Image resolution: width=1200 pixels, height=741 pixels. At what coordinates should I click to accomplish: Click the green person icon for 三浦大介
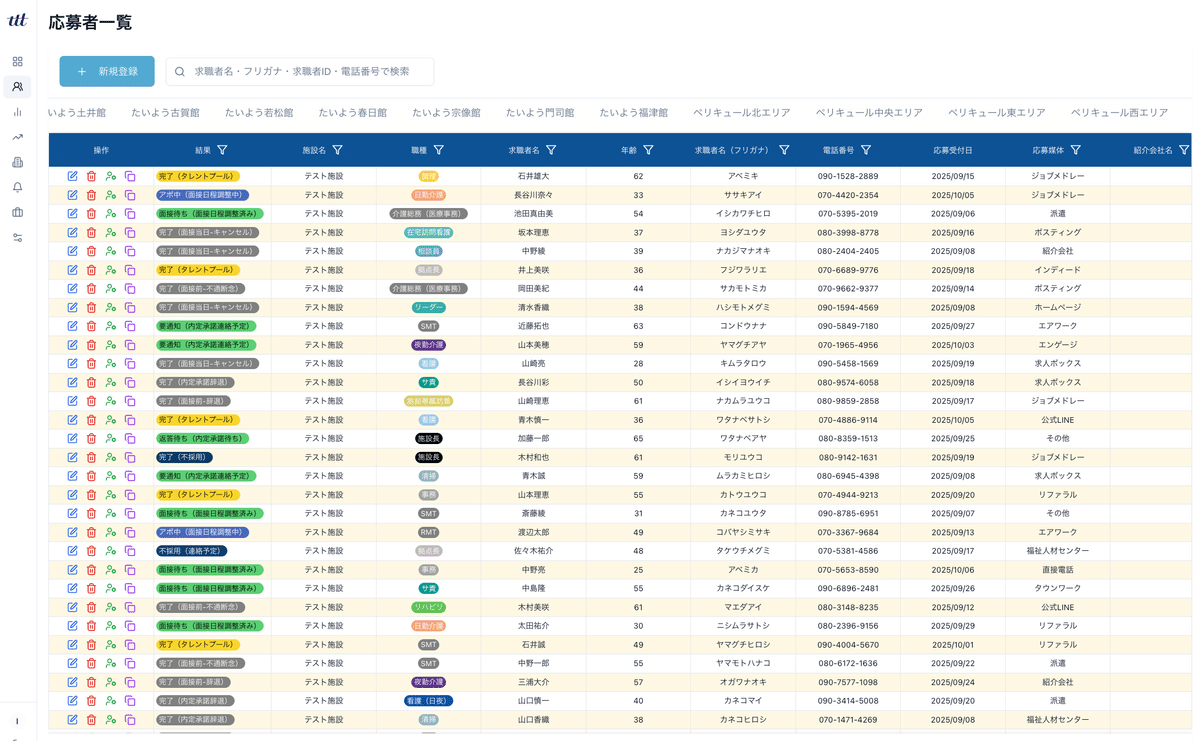(x=110, y=682)
